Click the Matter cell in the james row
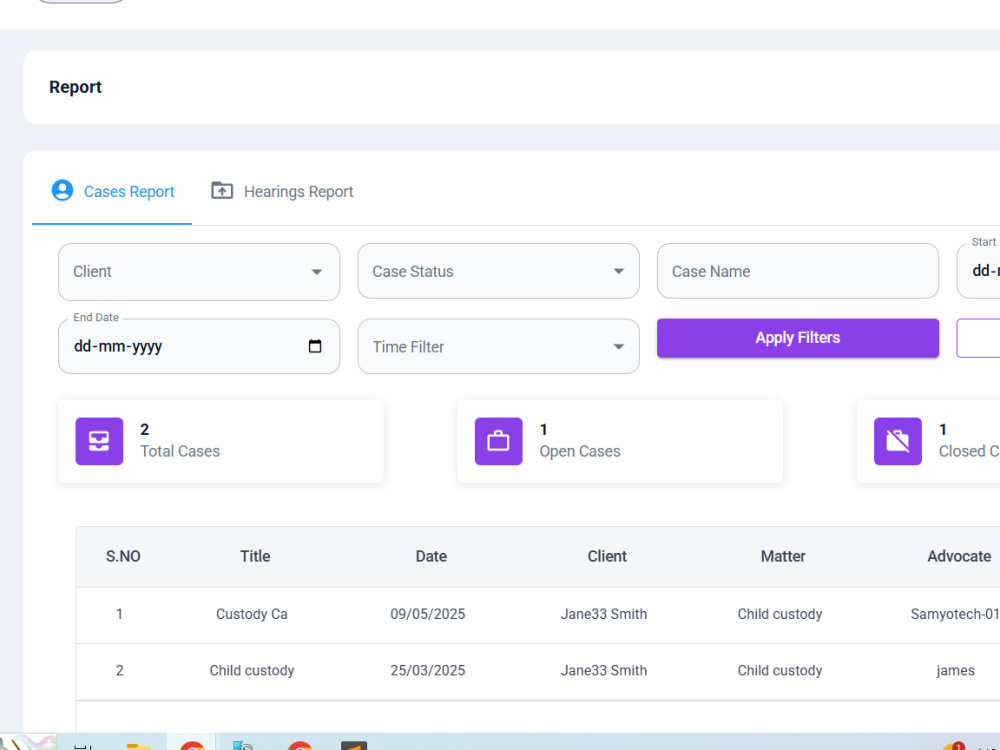Image resolution: width=1000 pixels, height=750 pixels. 780,670
